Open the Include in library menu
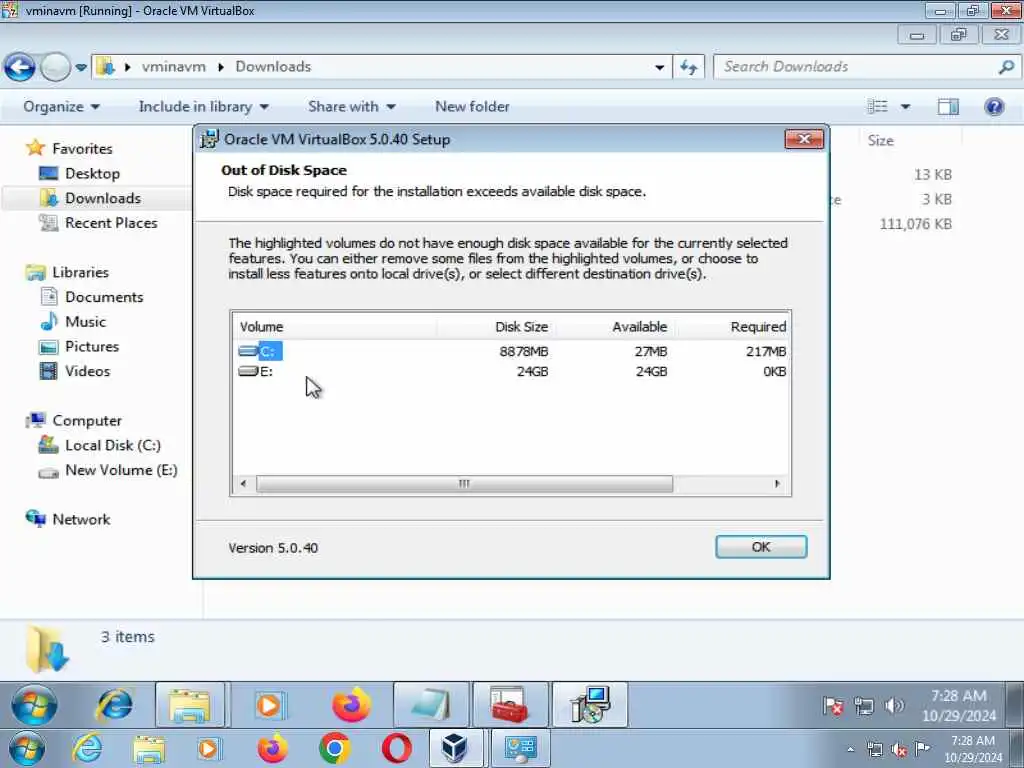The height and width of the screenshot is (768, 1024). (203, 106)
